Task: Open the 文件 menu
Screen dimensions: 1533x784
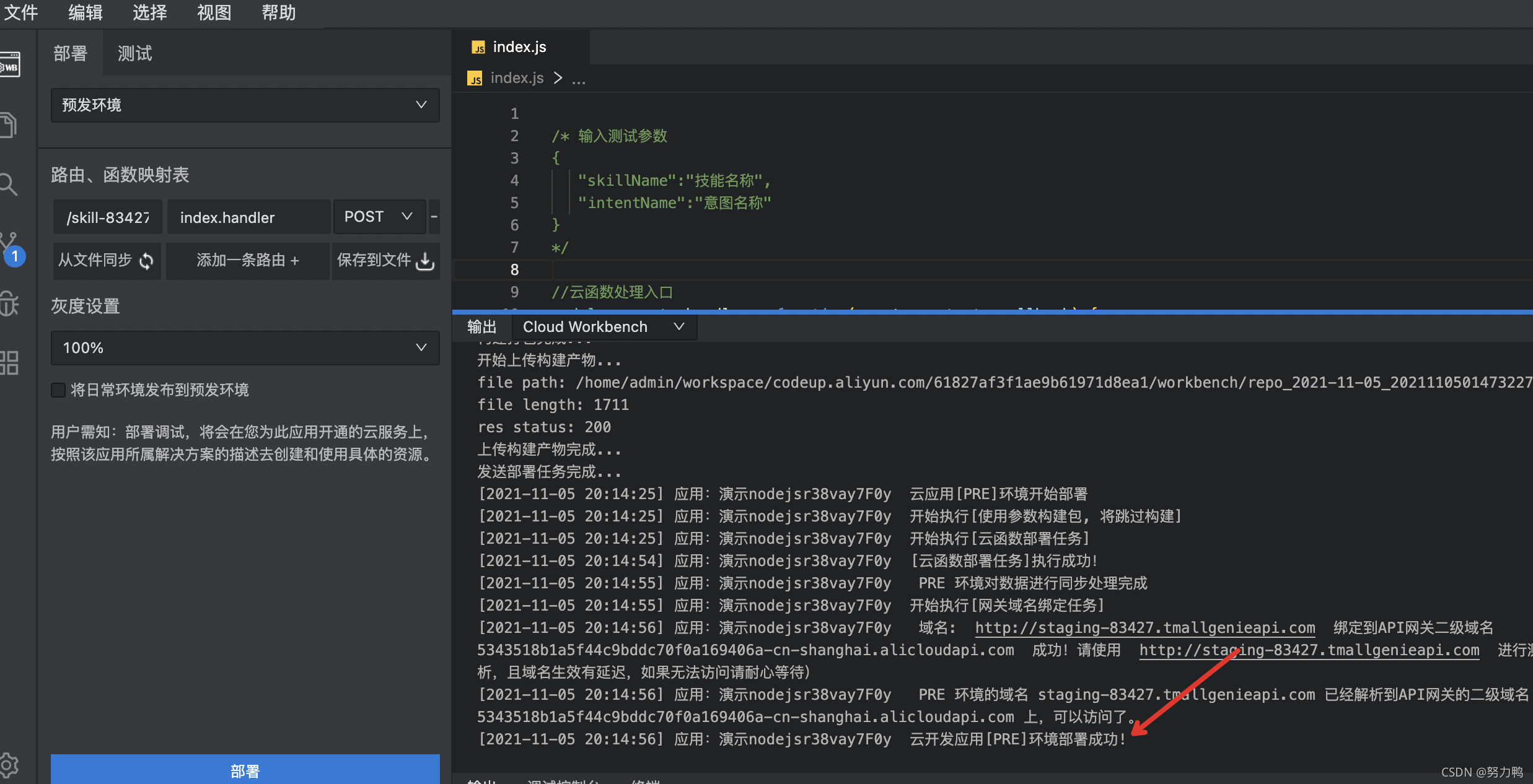Action: [20, 12]
